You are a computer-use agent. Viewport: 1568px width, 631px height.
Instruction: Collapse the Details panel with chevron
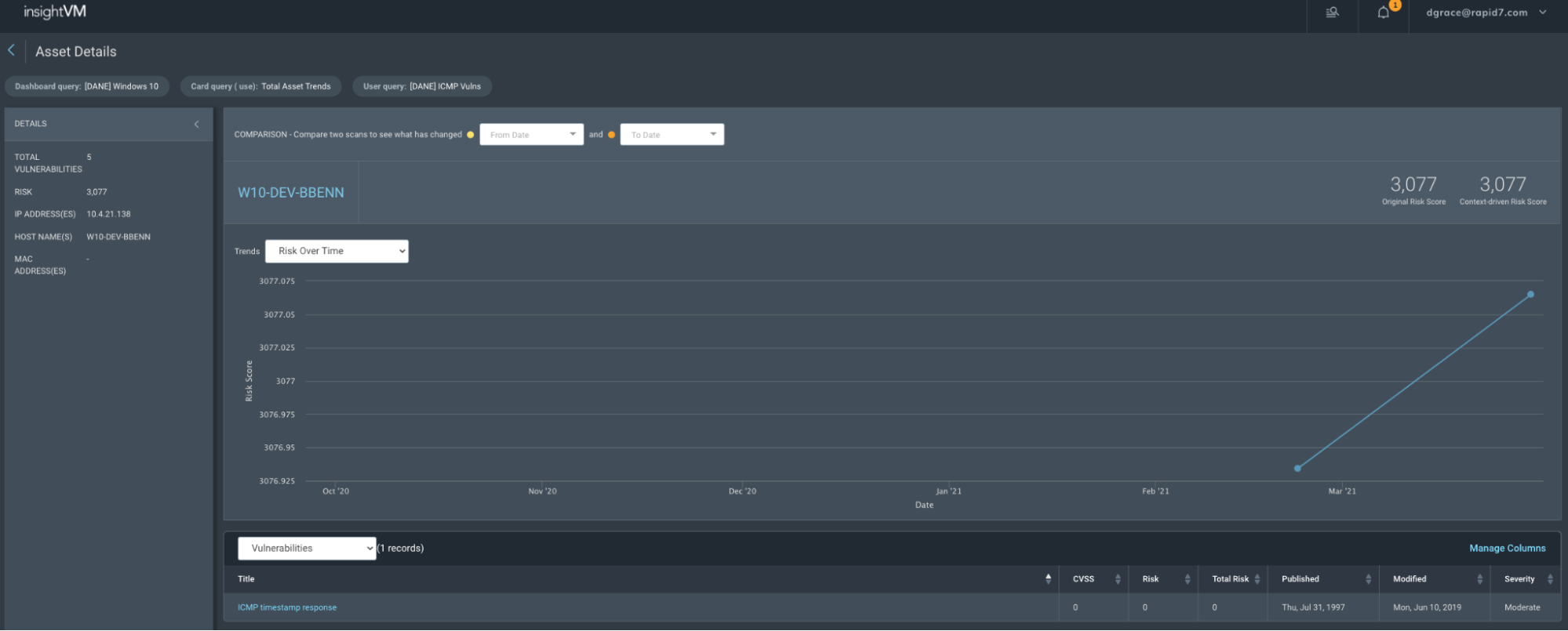coord(196,124)
